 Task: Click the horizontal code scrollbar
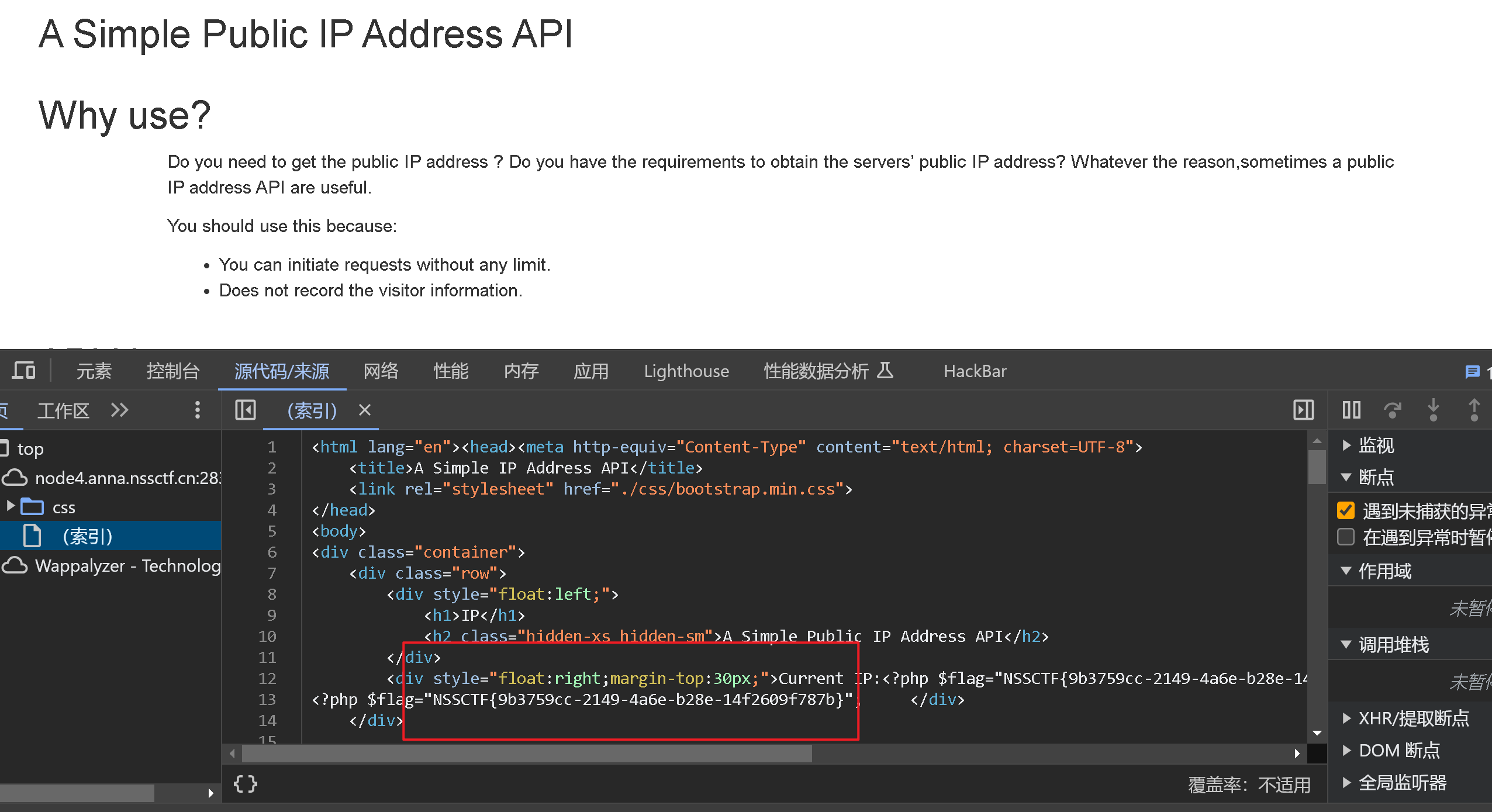526,754
